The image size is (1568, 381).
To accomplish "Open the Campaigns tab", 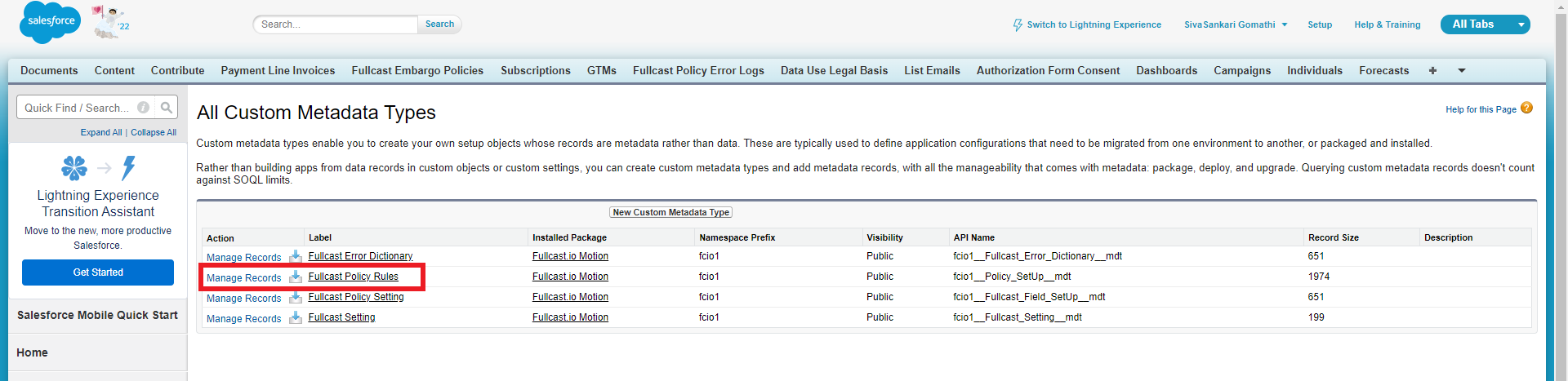I will point(1242,70).
